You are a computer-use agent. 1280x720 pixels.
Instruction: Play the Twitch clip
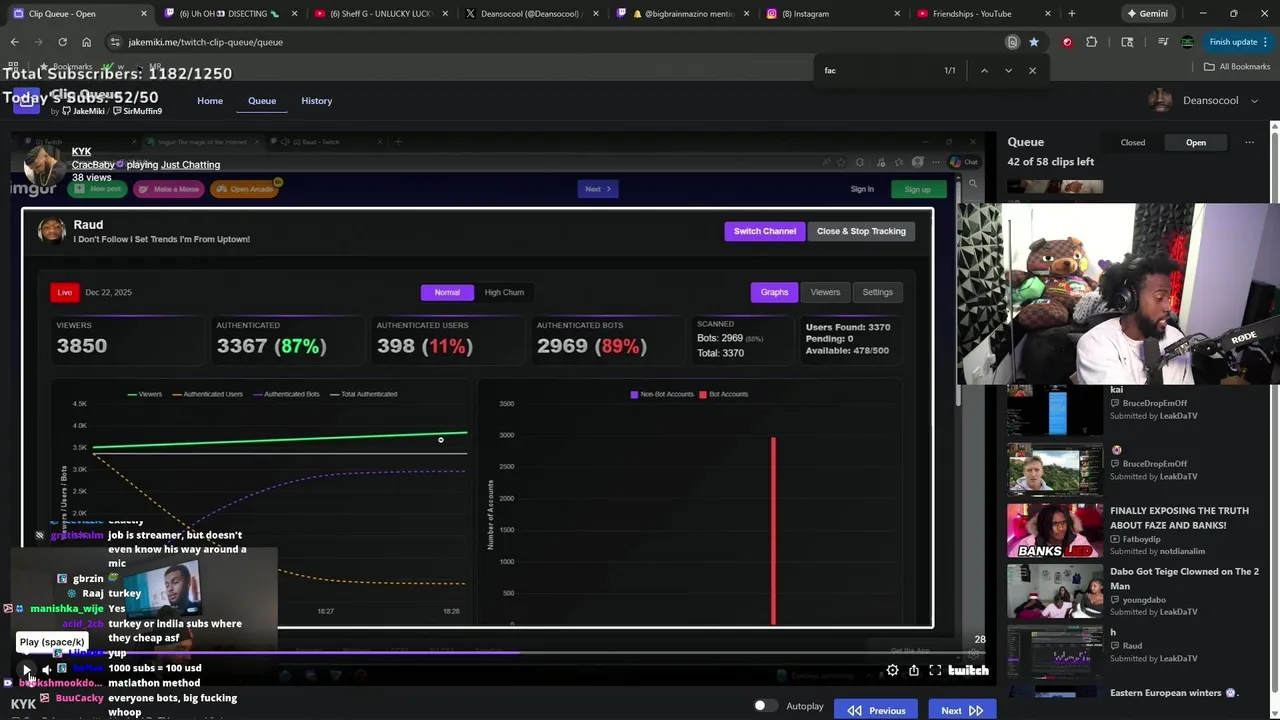pyautogui.click(x=27, y=670)
